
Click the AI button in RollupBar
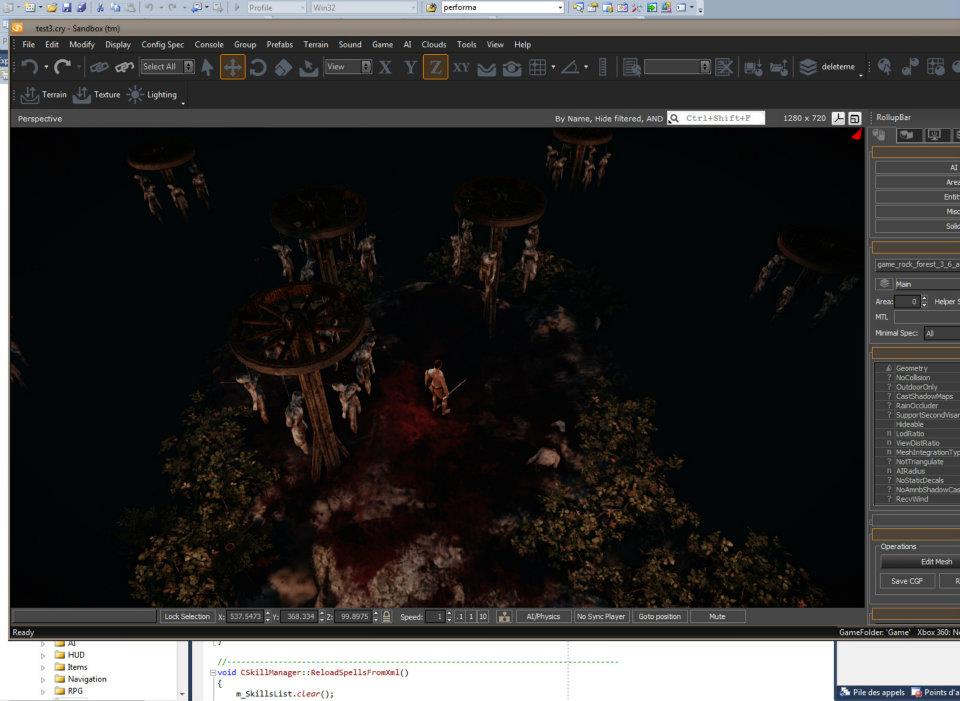pos(917,167)
